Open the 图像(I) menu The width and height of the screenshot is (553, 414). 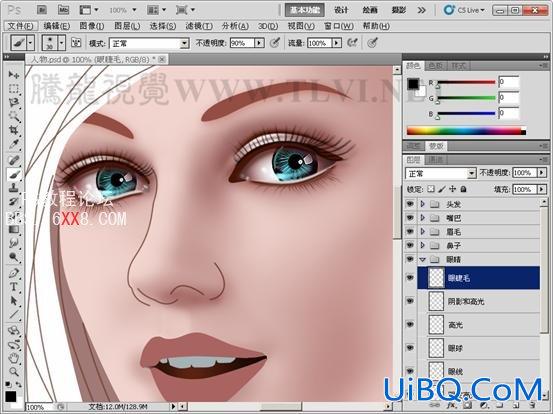[x=92, y=26]
